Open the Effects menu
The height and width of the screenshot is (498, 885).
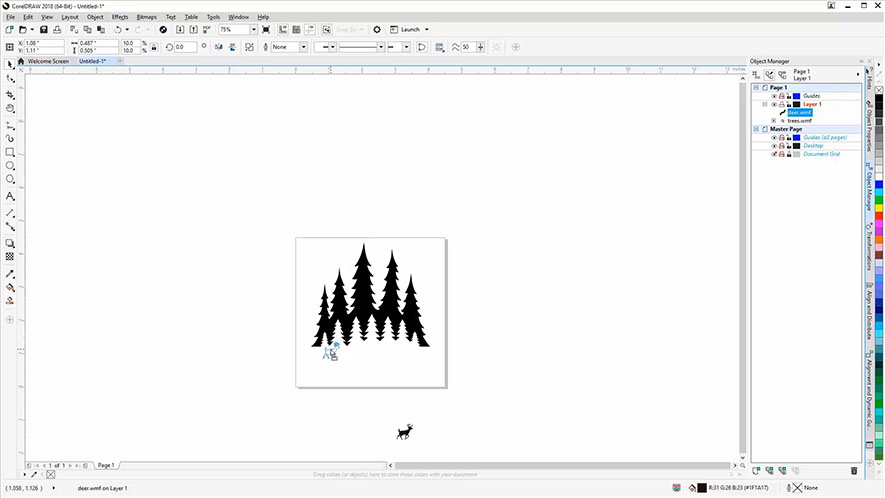[x=120, y=17]
